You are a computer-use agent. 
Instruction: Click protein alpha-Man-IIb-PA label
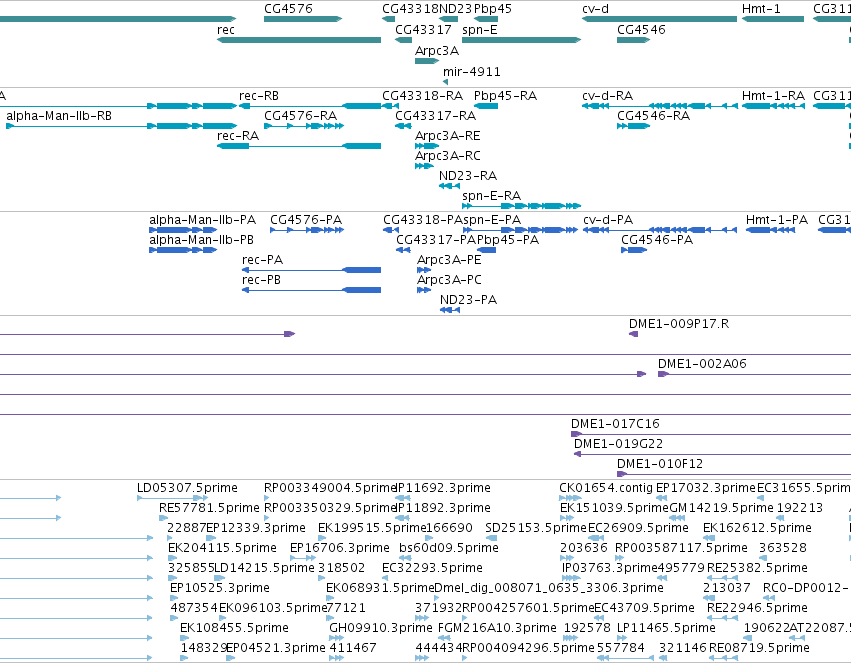202,220
